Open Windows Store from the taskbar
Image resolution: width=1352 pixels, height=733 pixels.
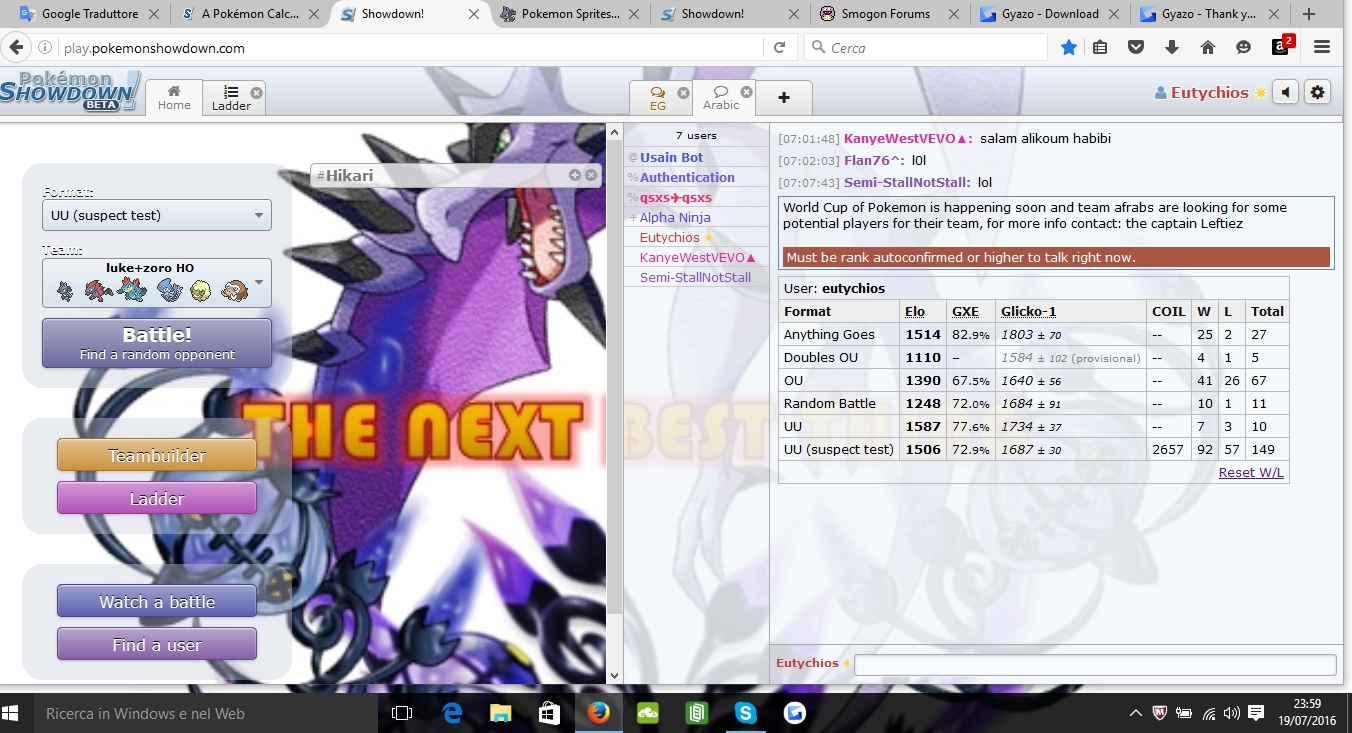[549, 713]
